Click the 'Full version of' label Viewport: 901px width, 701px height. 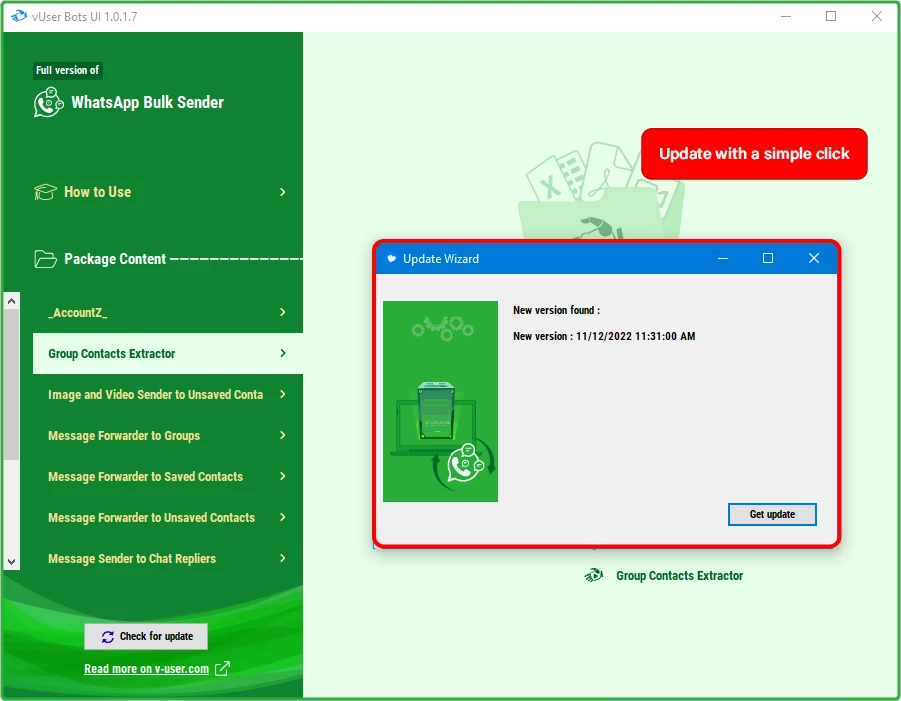[68, 70]
